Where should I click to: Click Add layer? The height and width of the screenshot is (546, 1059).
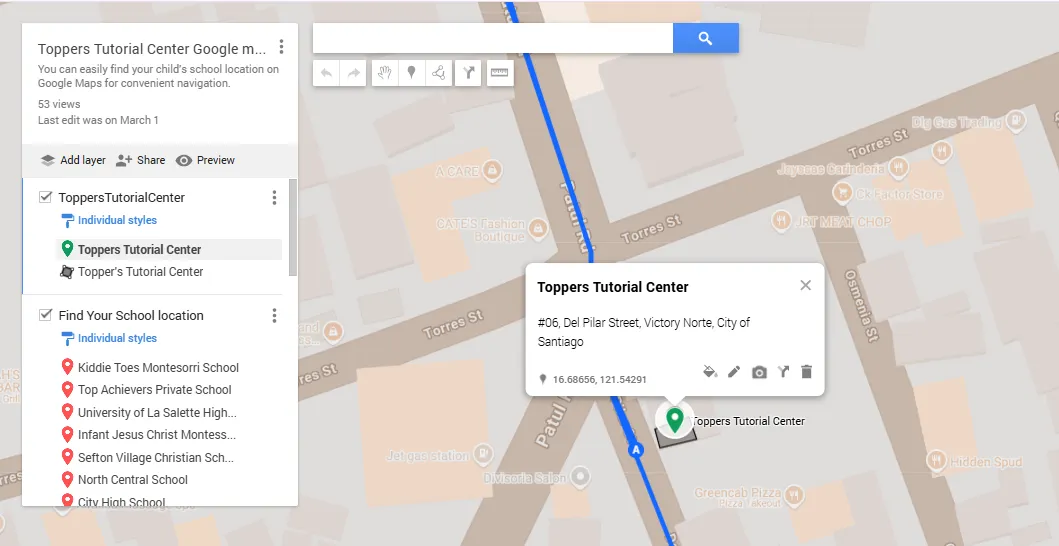point(73,160)
